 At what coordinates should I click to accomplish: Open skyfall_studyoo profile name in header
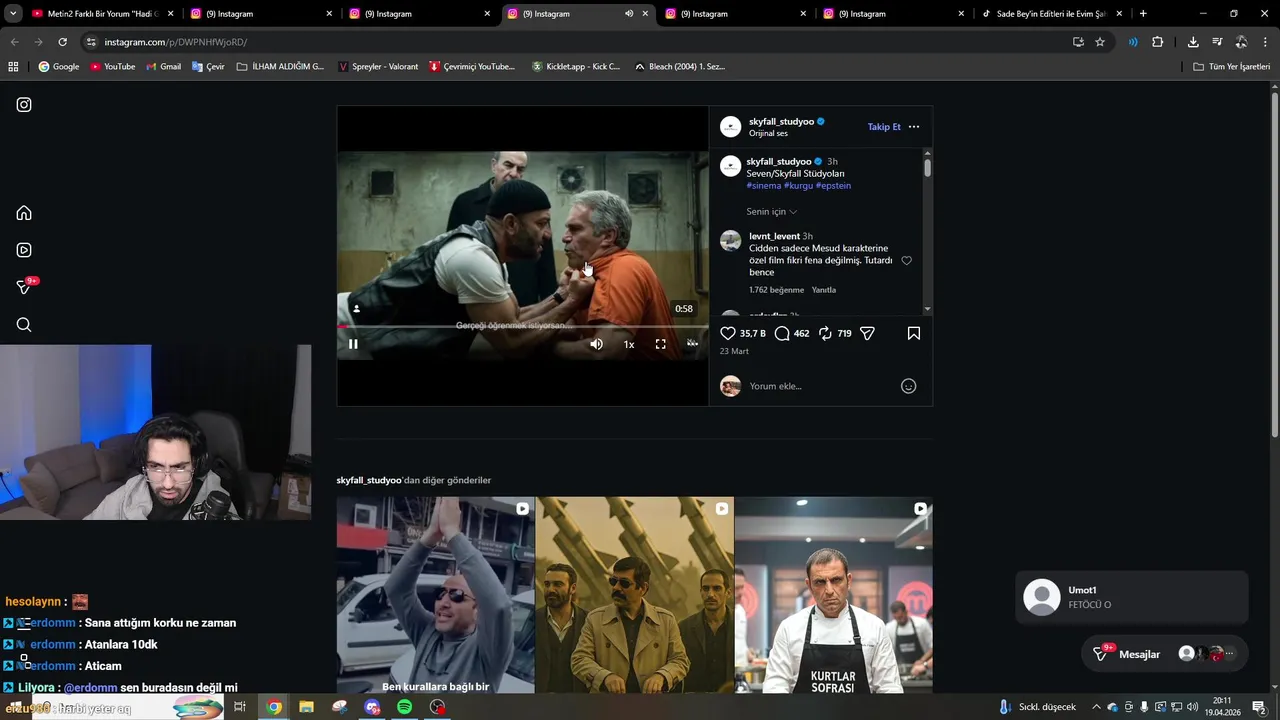pyautogui.click(x=781, y=122)
